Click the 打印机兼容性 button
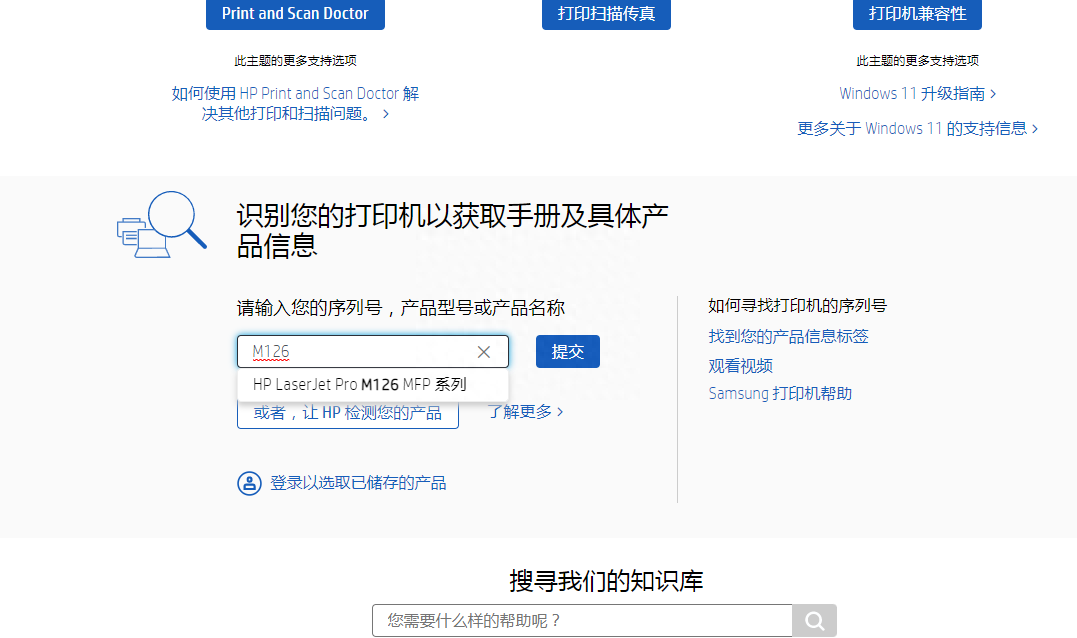 coord(917,14)
